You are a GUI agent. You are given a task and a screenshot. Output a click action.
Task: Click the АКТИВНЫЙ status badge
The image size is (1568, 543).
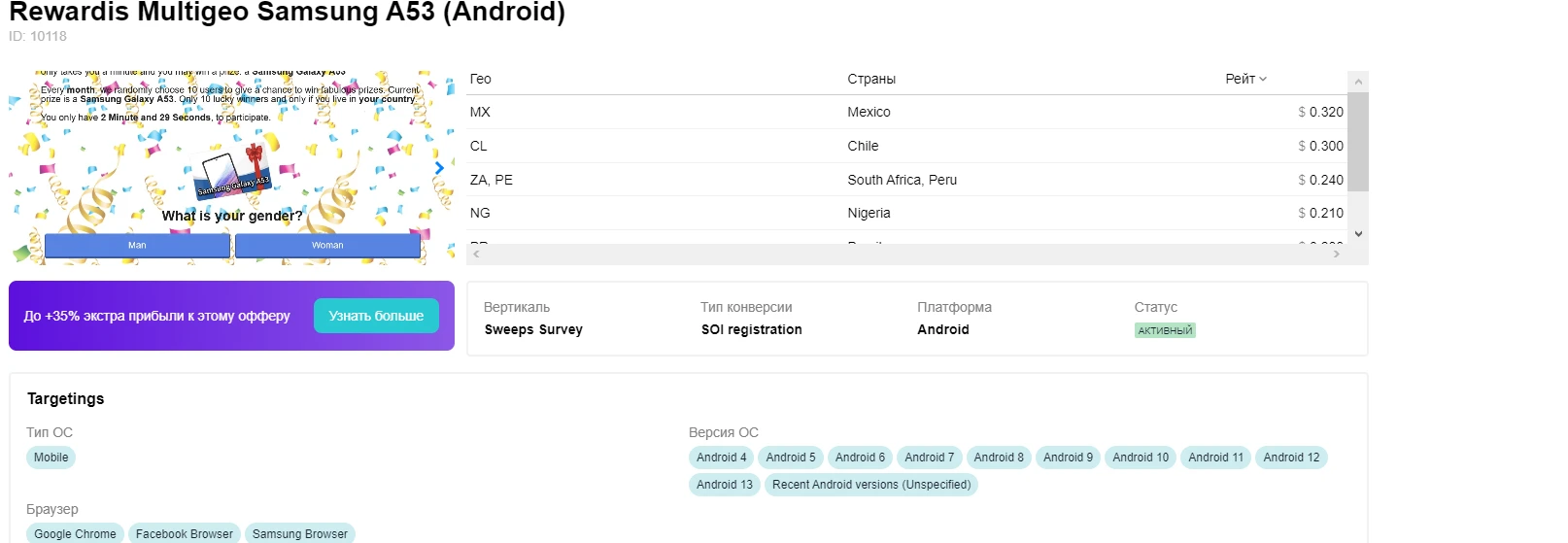click(x=1165, y=330)
